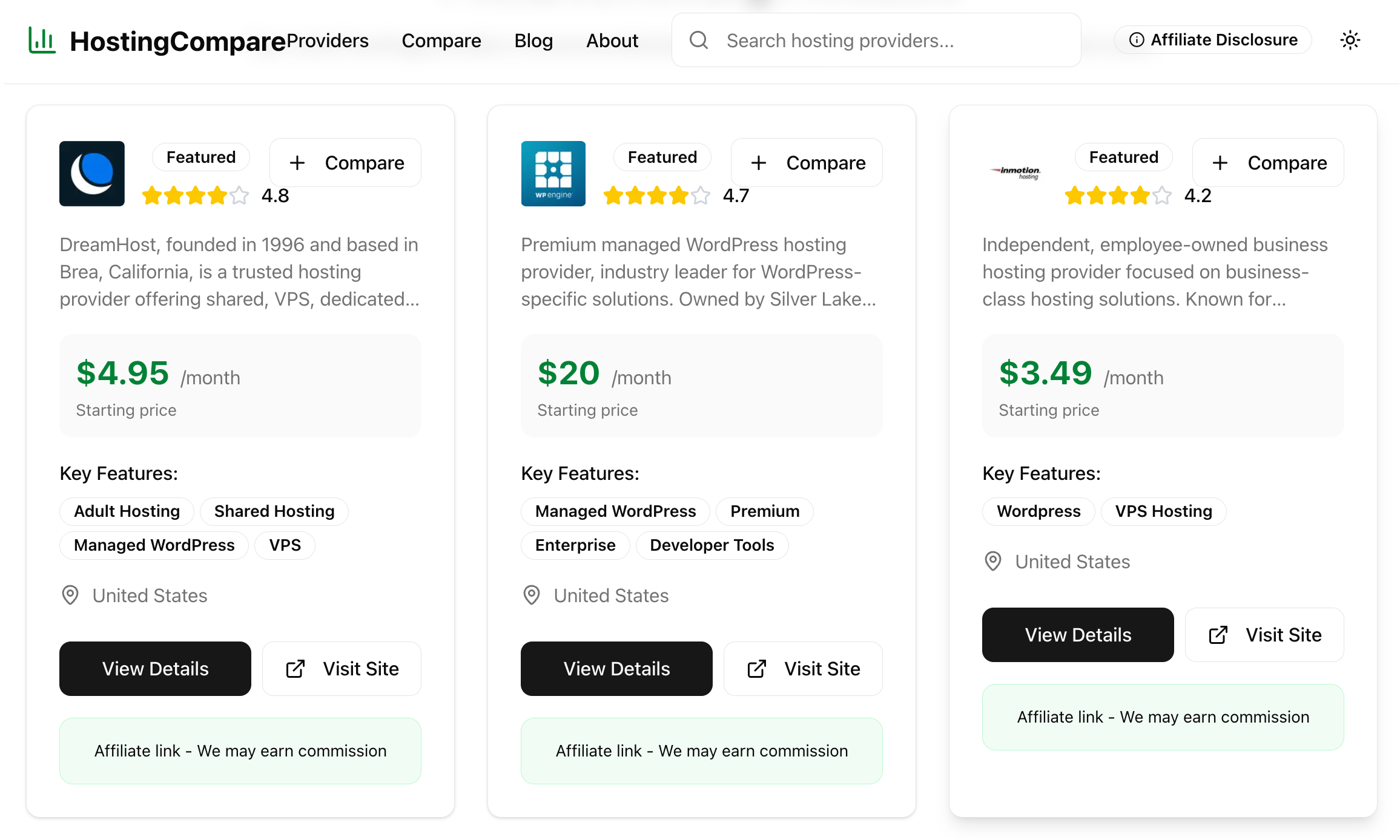View Details for the $4.95 DreamHost plan
Viewport: 1400px width, 840px height.
point(155,669)
